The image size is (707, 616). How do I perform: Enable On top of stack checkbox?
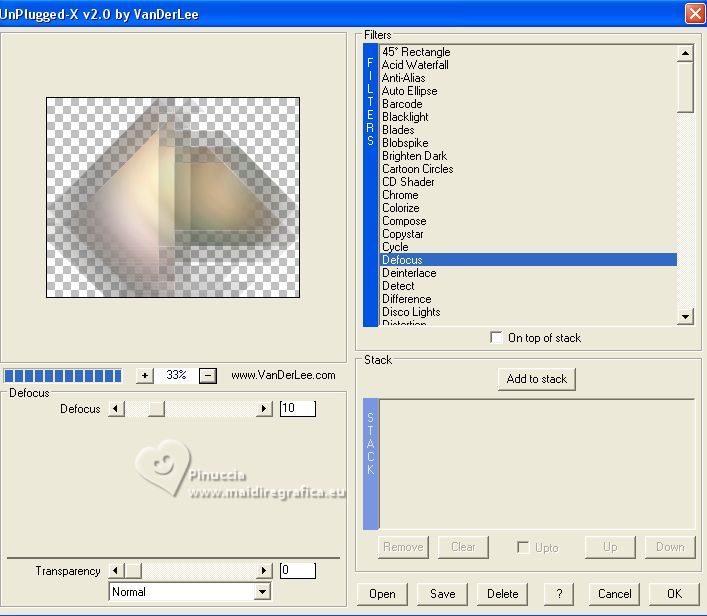pos(496,337)
